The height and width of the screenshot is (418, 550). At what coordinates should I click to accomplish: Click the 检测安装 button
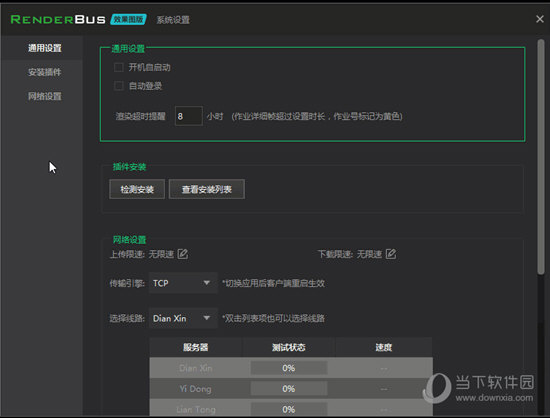tap(137, 189)
